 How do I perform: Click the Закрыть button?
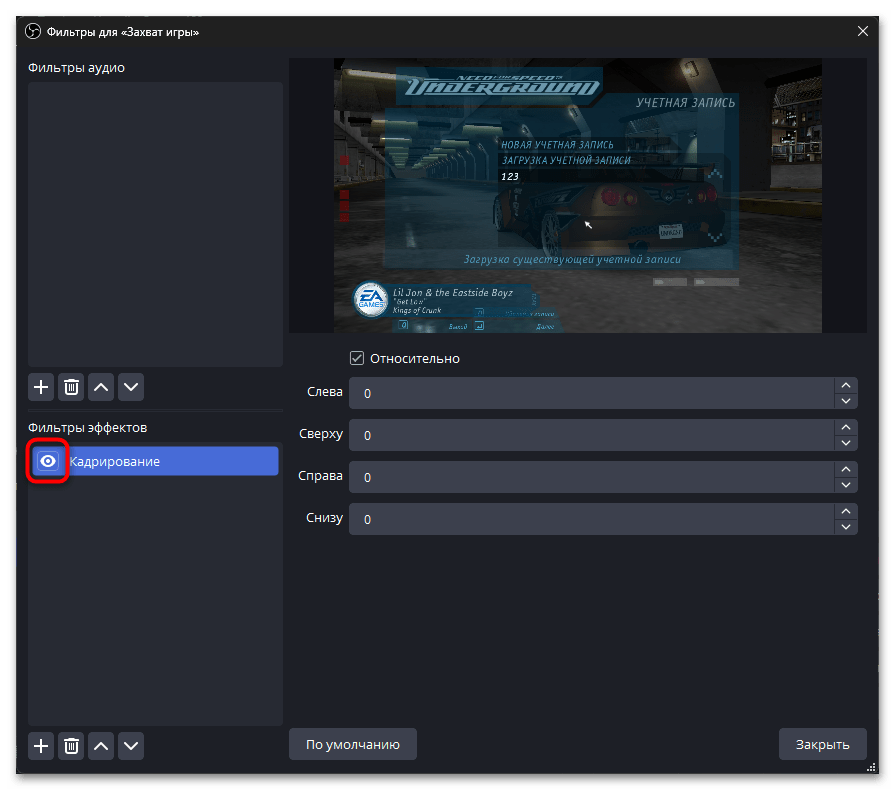click(x=823, y=744)
